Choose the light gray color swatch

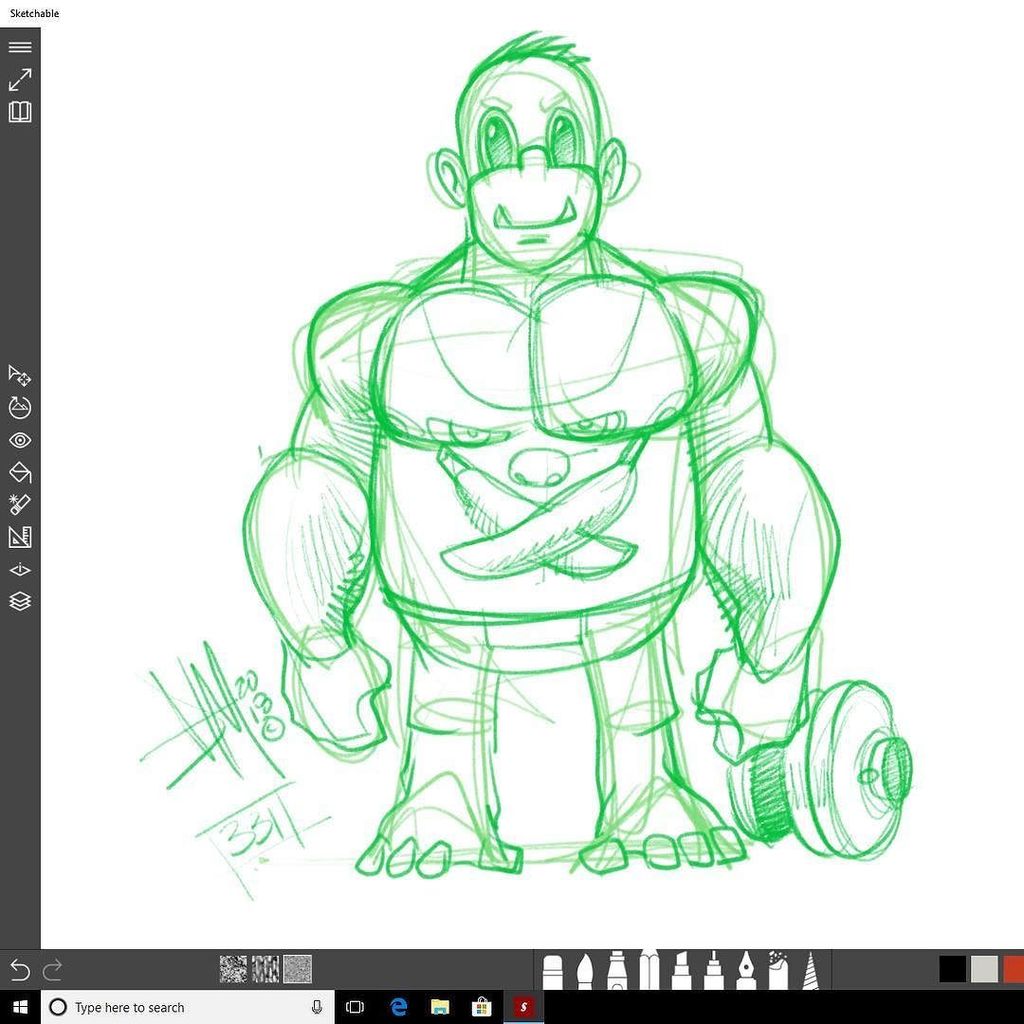pyautogui.click(x=984, y=969)
